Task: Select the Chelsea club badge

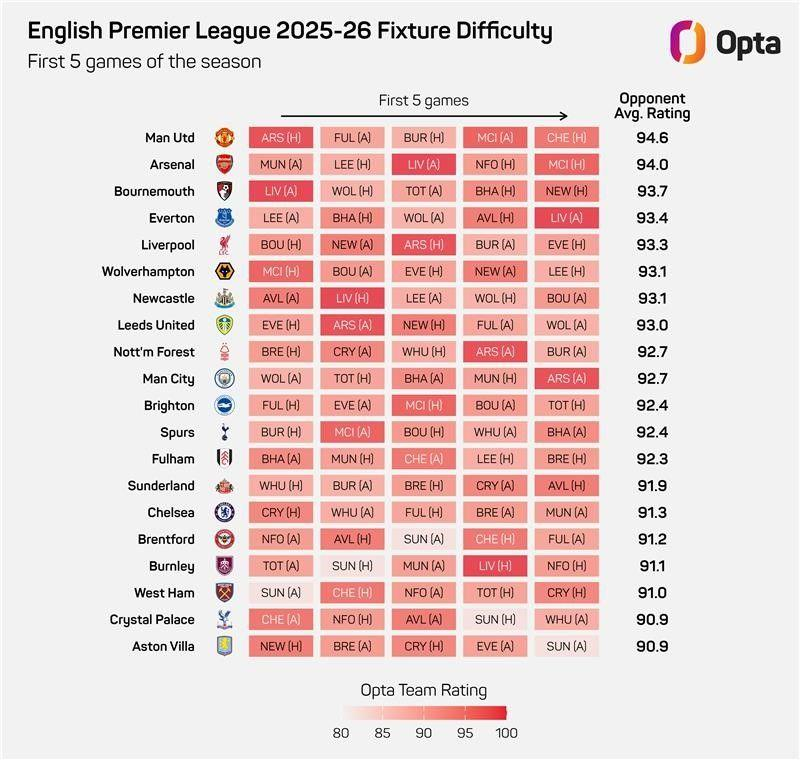Action: tap(224, 512)
